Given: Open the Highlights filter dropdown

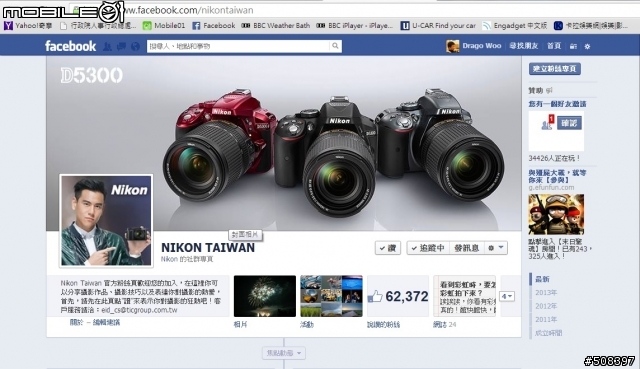Looking at the screenshot, I should (284, 353).
